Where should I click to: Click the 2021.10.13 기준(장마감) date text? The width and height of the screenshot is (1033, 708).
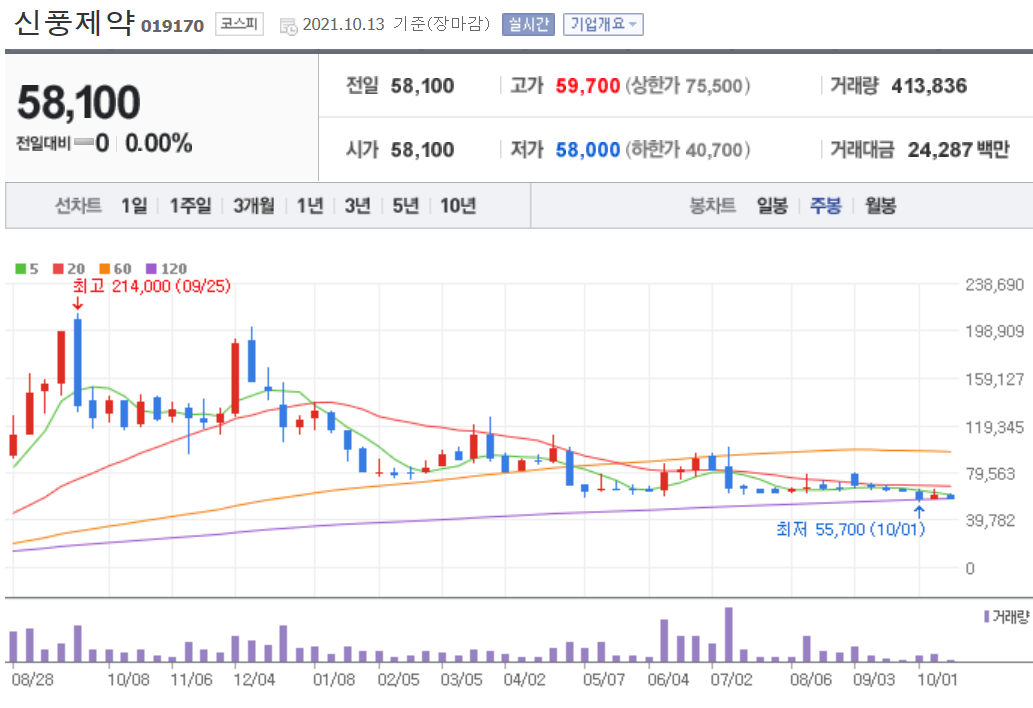396,24
